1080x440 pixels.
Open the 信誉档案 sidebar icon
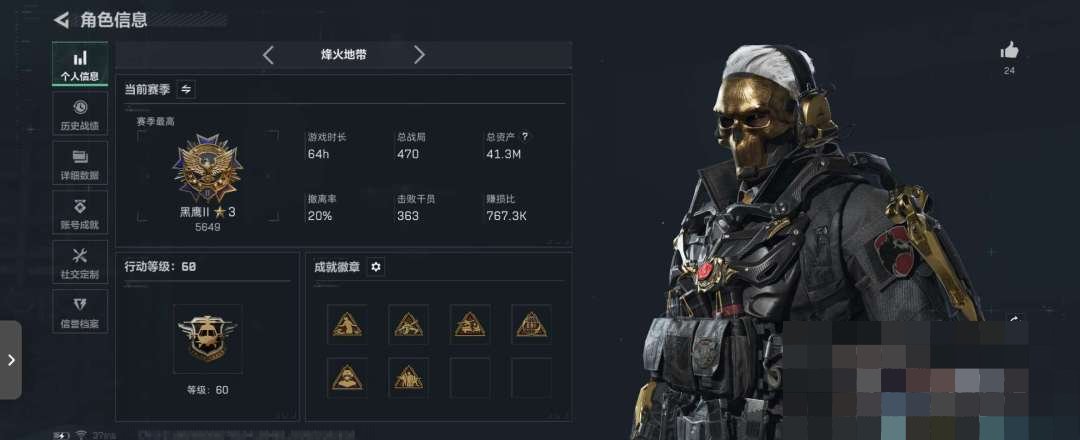(x=80, y=312)
